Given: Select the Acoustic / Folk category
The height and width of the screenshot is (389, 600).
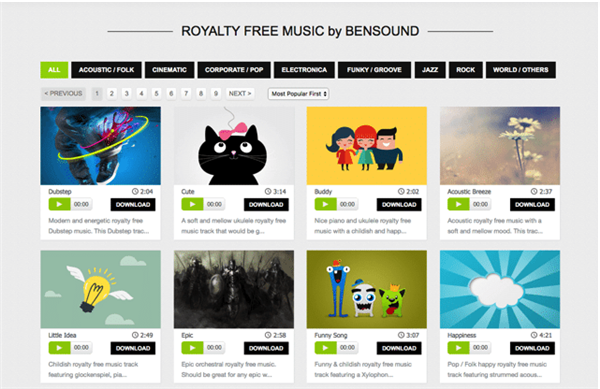Looking at the screenshot, I should pyautogui.click(x=106, y=70).
